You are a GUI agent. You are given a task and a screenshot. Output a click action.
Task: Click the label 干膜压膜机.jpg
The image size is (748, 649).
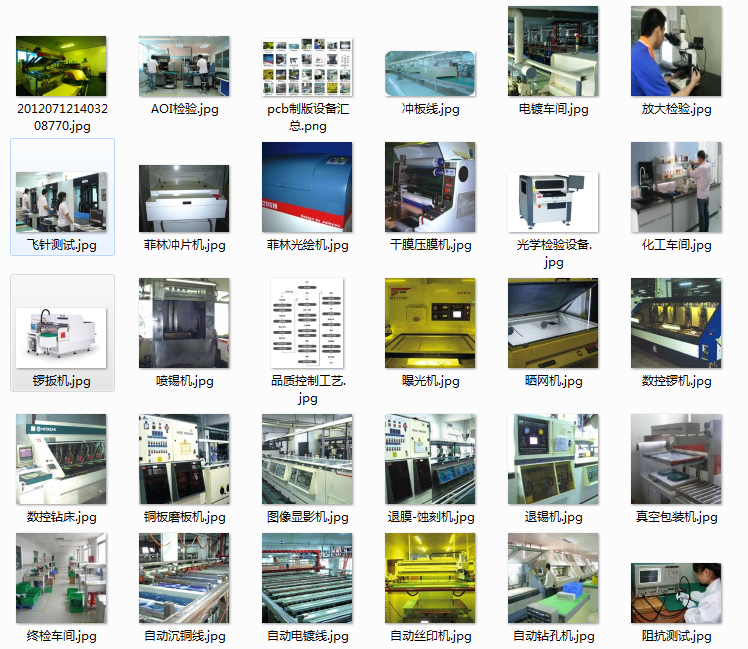pos(431,245)
